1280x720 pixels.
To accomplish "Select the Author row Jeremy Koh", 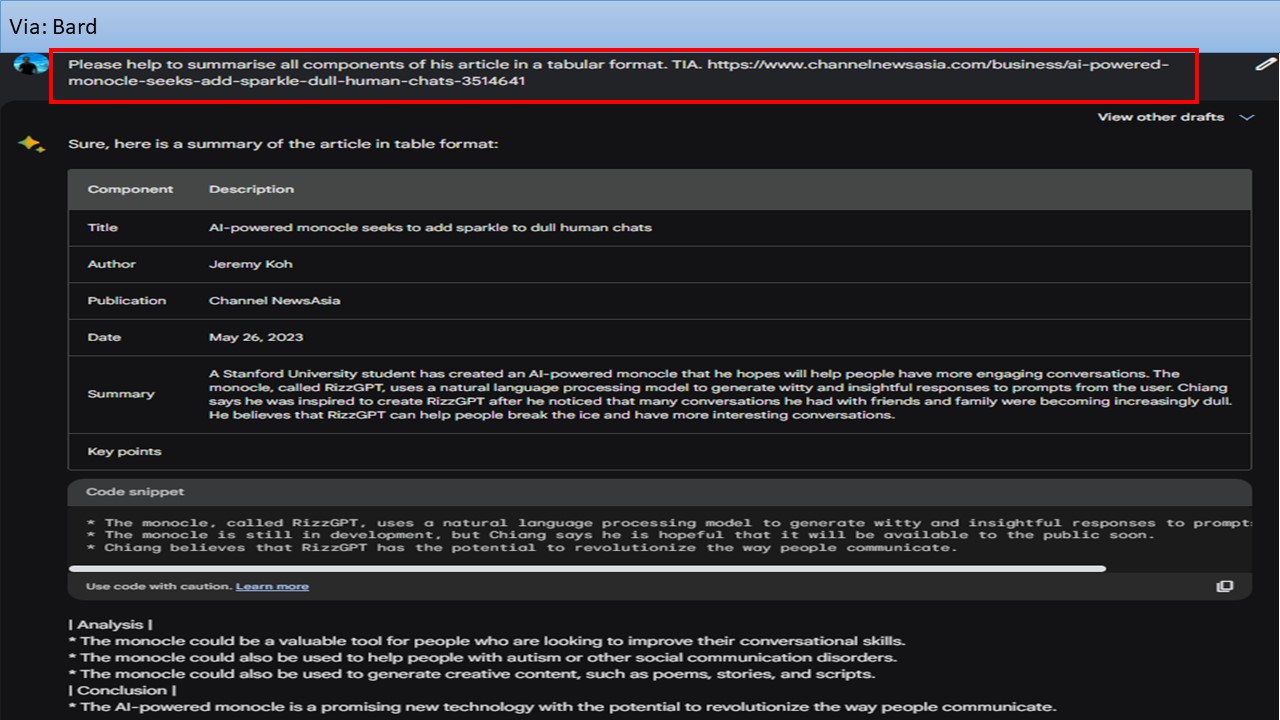I will click(x=659, y=264).
